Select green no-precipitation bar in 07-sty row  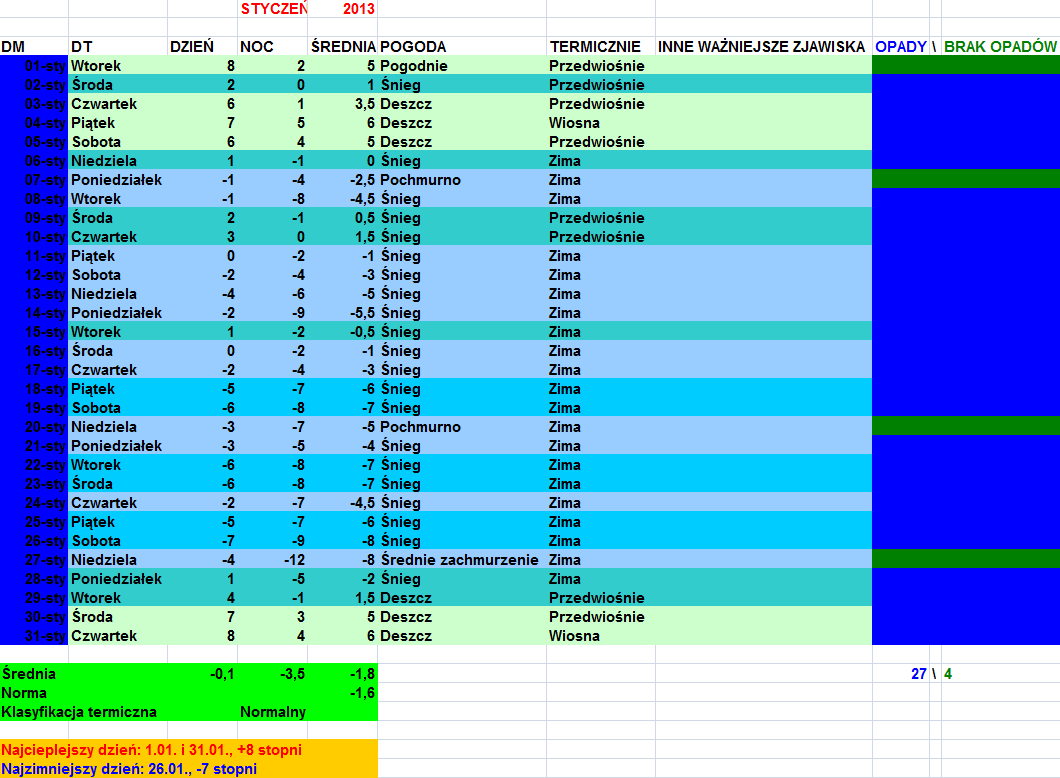click(x=965, y=180)
